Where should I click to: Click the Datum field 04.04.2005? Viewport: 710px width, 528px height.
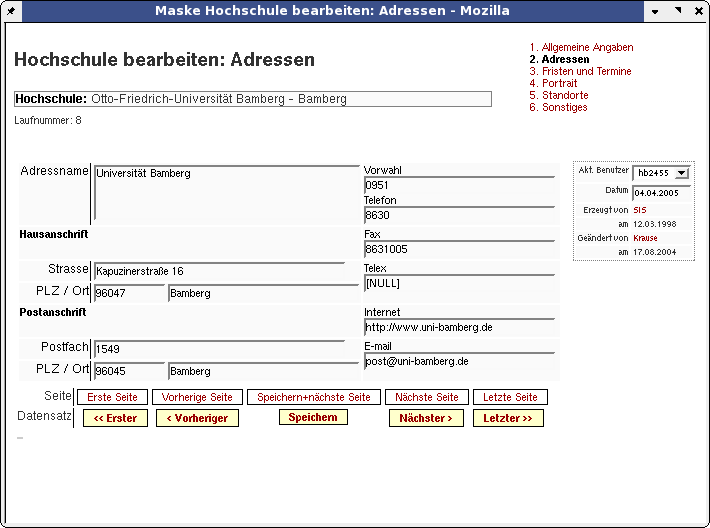pos(662,193)
